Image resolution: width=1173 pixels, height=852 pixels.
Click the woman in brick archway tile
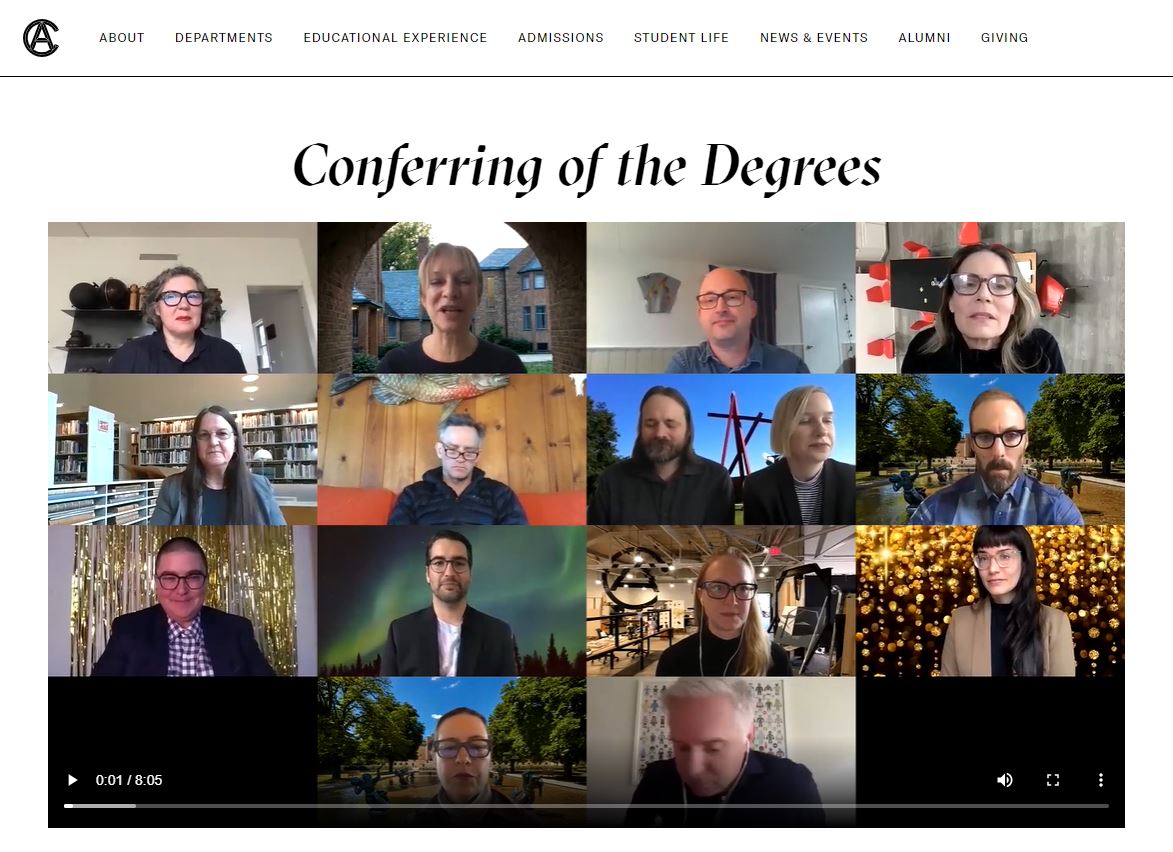pos(452,298)
